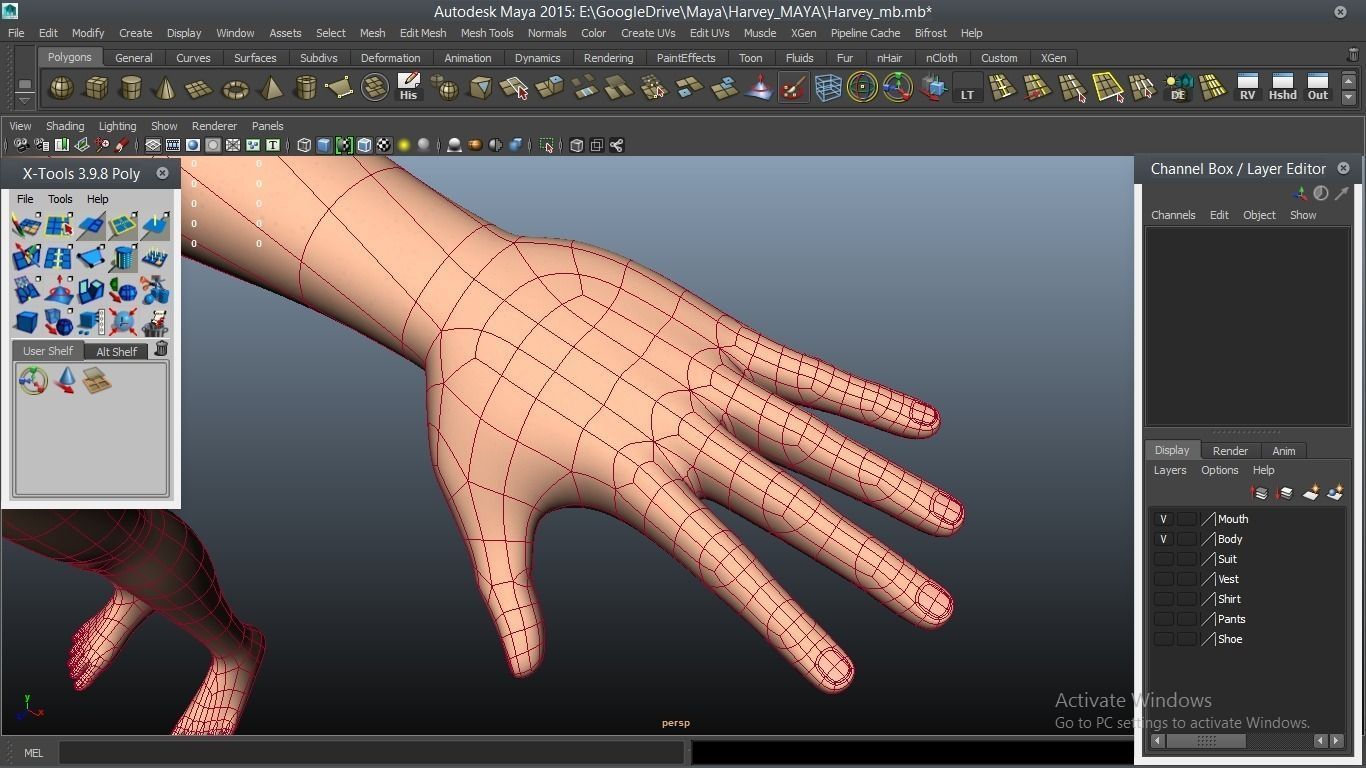Click the shelf scroll up arrow at right

tap(1348, 81)
